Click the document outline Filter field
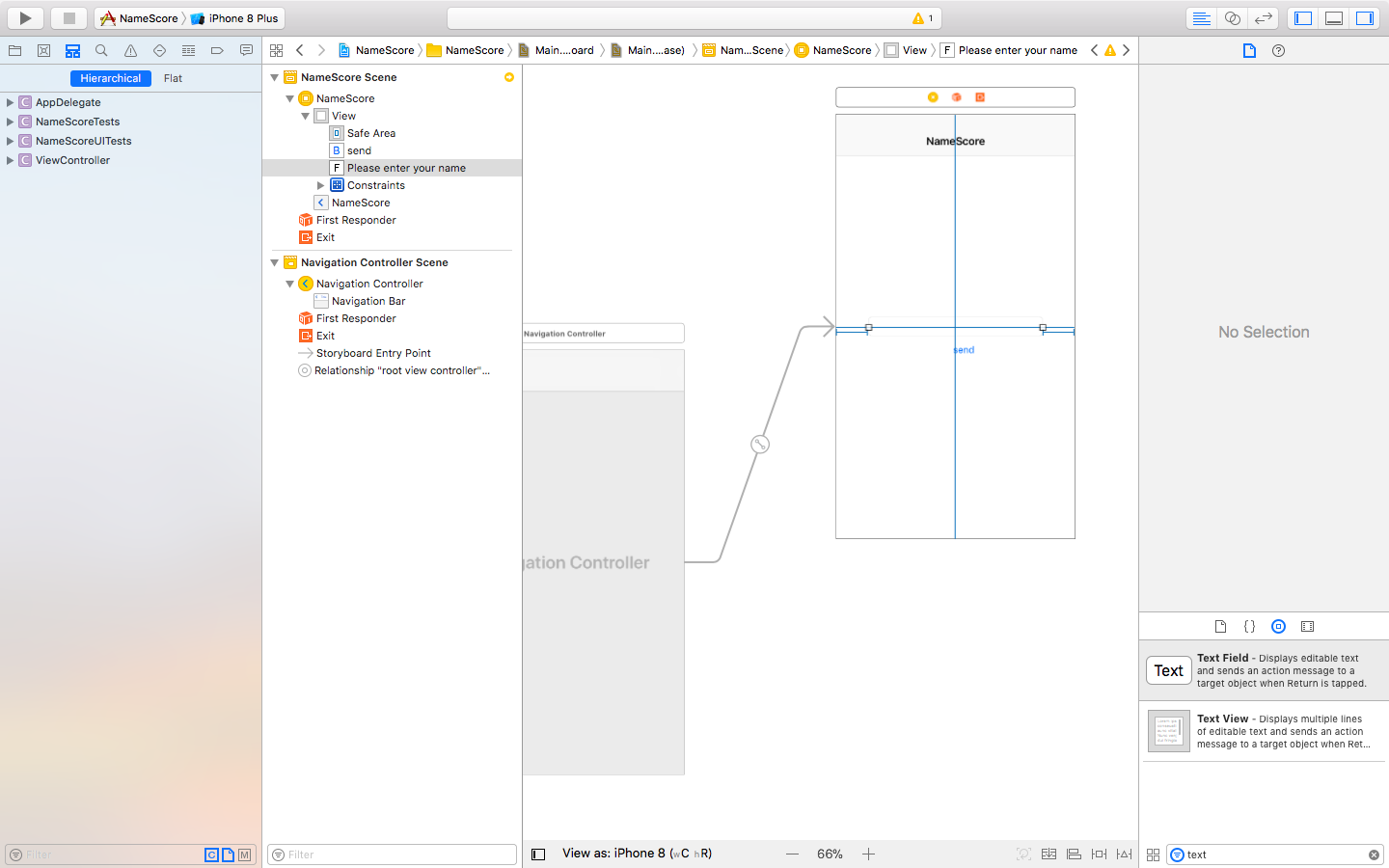This screenshot has height=868, width=1389. point(392,854)
